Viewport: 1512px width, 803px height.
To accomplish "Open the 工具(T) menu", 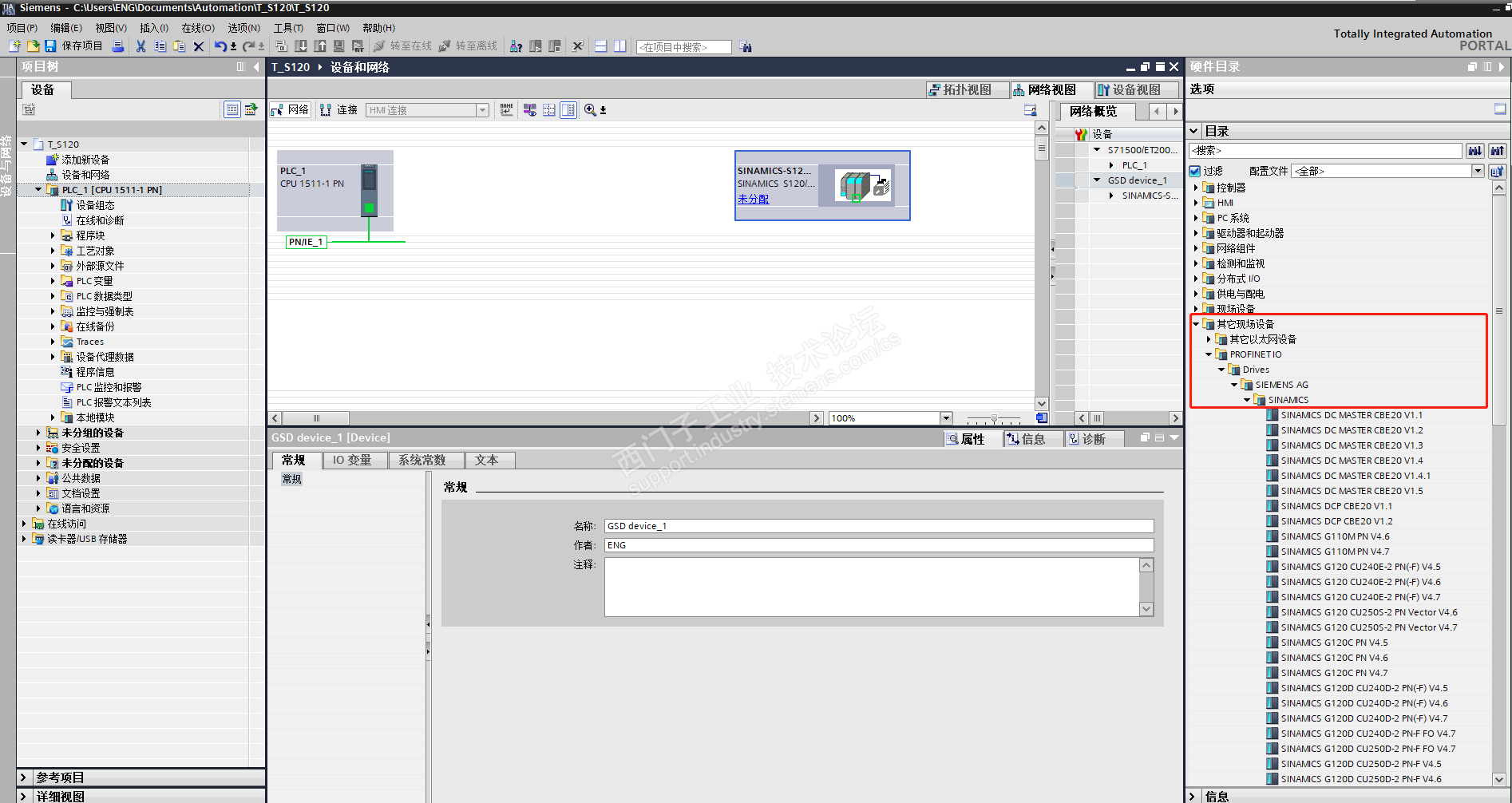I will tap(288, 28).
